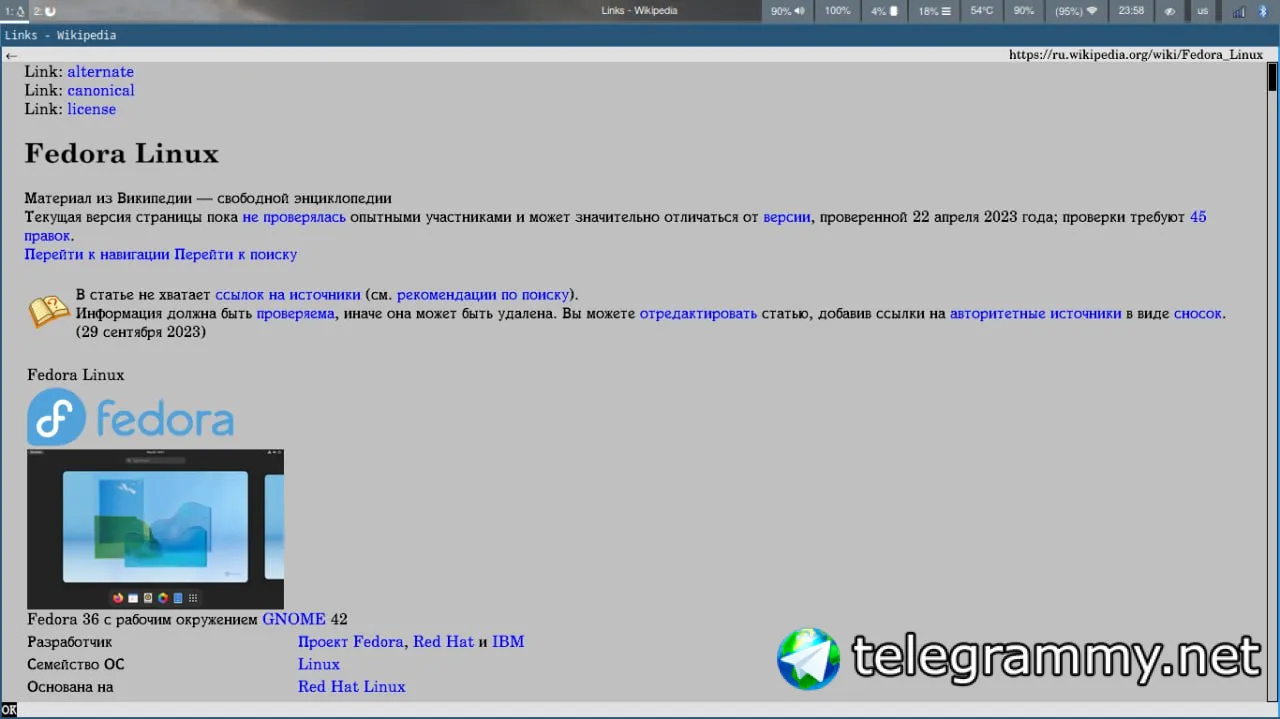This screenshot has width=1280, height=719.
Task: Click the vertical scrollbar thumb
Action: 1273,77
